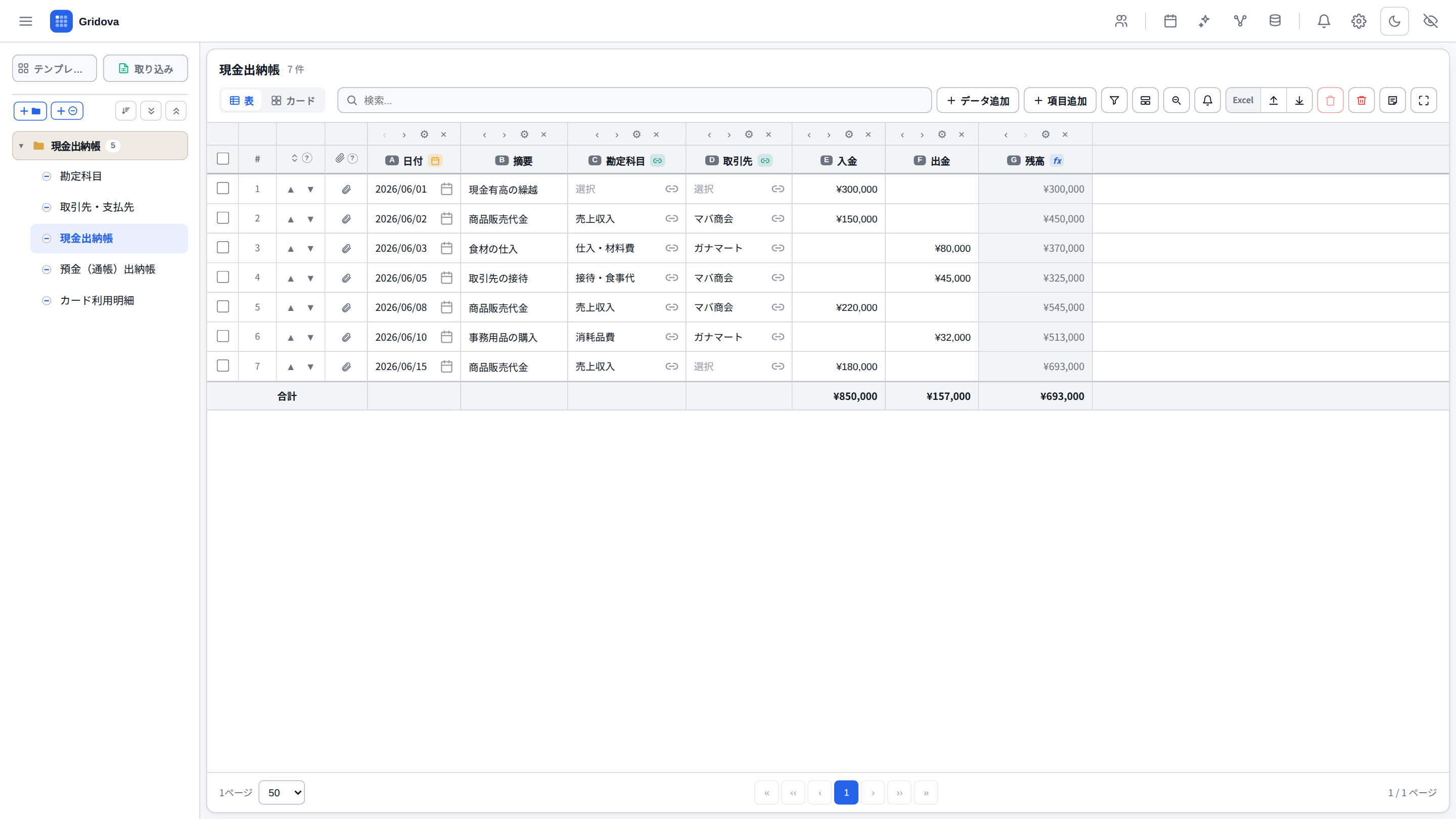Open the database icon in header
The image size is (1456, 819).
click(x=1275, y=21)
